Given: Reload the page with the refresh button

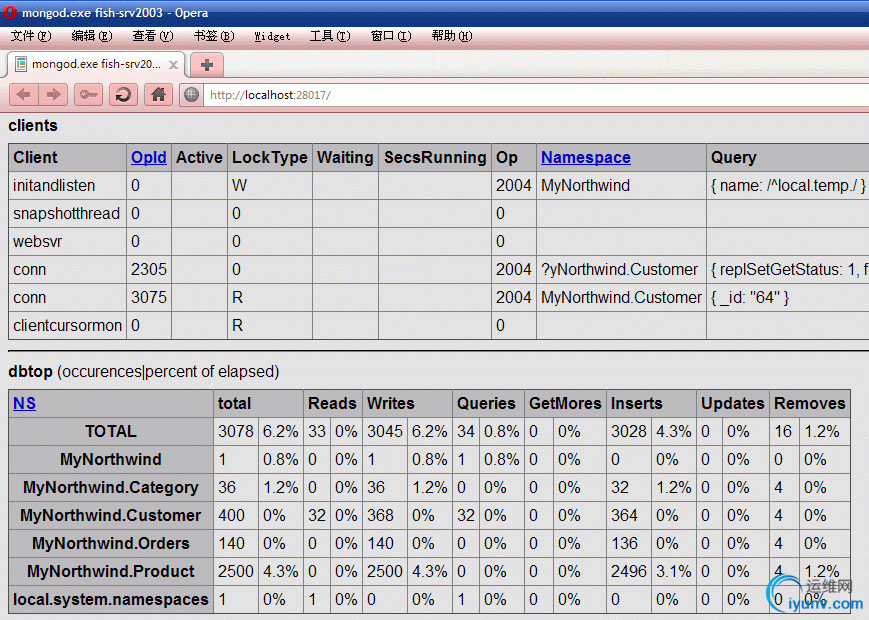Looking at the screenshot, I should [x=123, y=95].
